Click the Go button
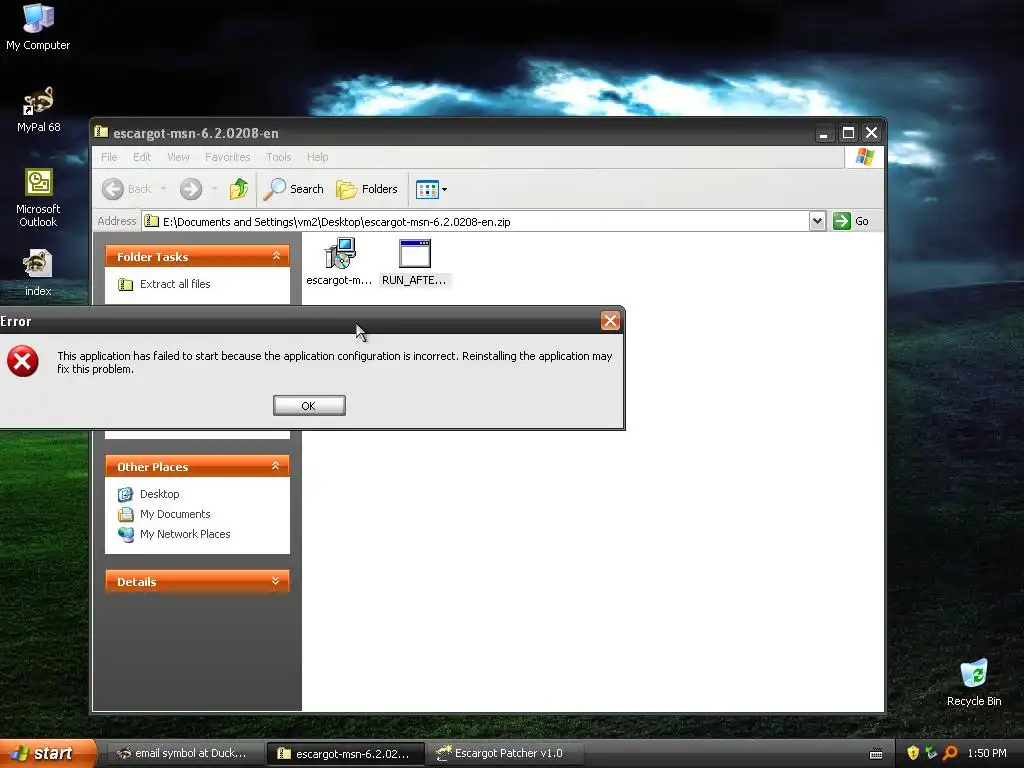 pos(851,221)
